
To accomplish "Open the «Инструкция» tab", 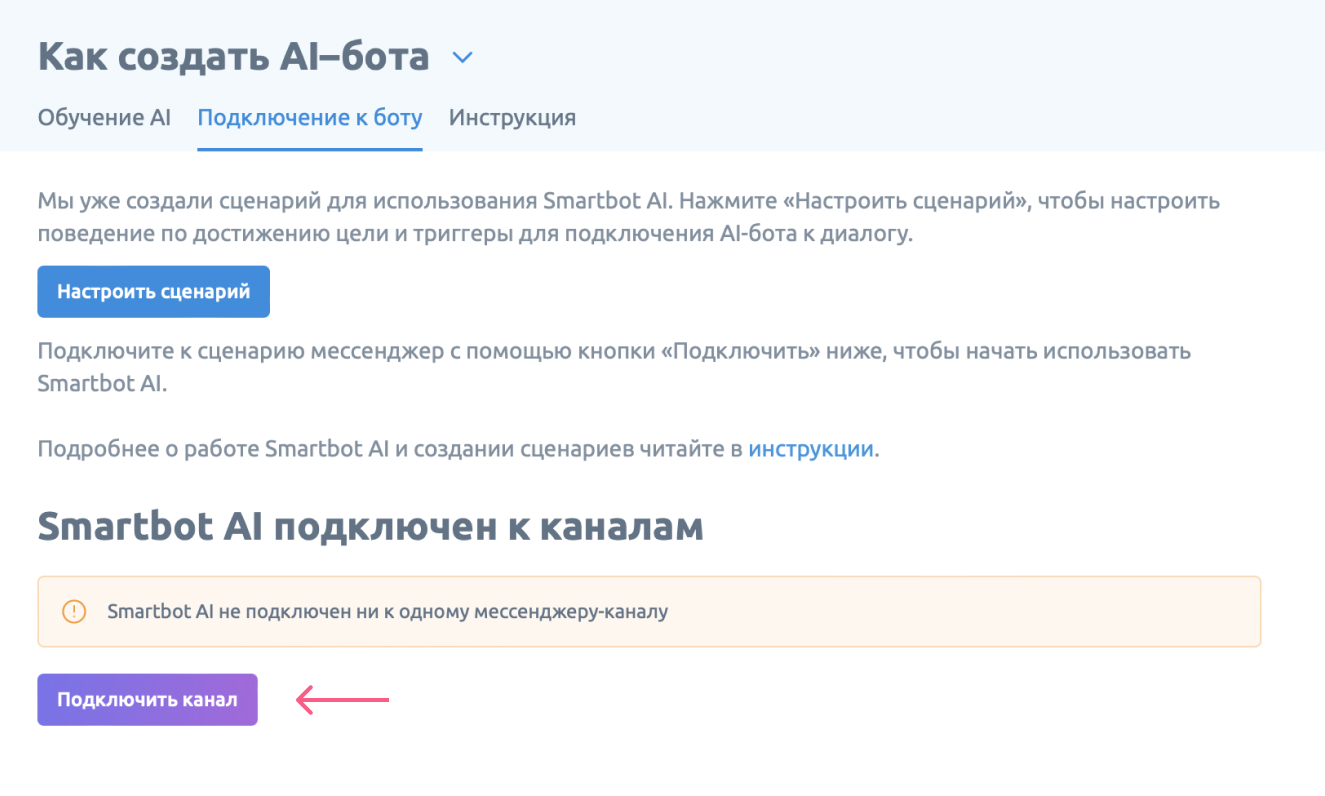I will point(512,118).
